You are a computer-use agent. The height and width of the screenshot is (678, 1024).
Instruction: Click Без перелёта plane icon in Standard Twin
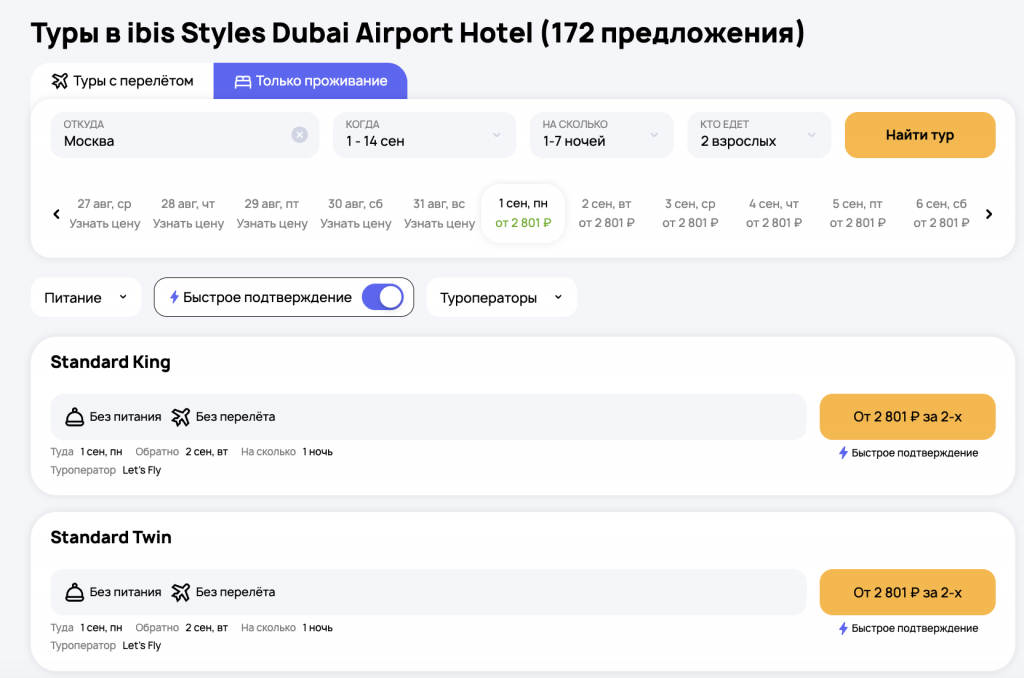click(x=180, y=592)
